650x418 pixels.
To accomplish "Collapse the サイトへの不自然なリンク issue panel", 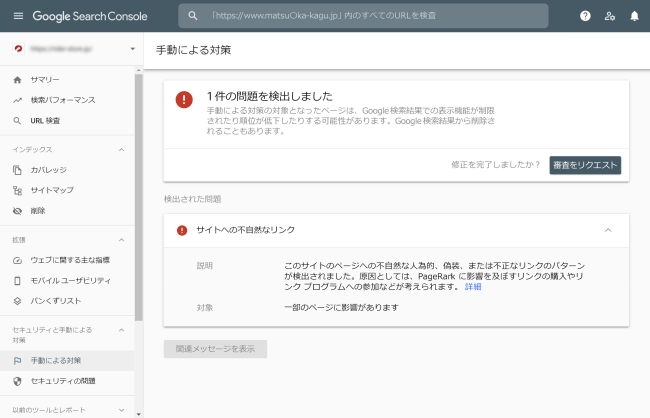I will (x=608, y=230).
